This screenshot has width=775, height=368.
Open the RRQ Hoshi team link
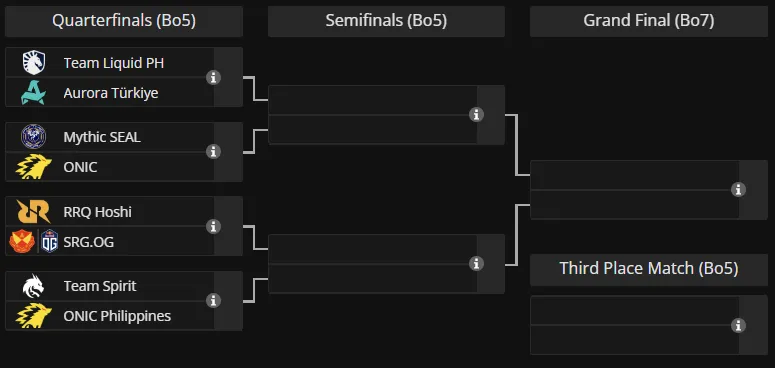[98, 212]
